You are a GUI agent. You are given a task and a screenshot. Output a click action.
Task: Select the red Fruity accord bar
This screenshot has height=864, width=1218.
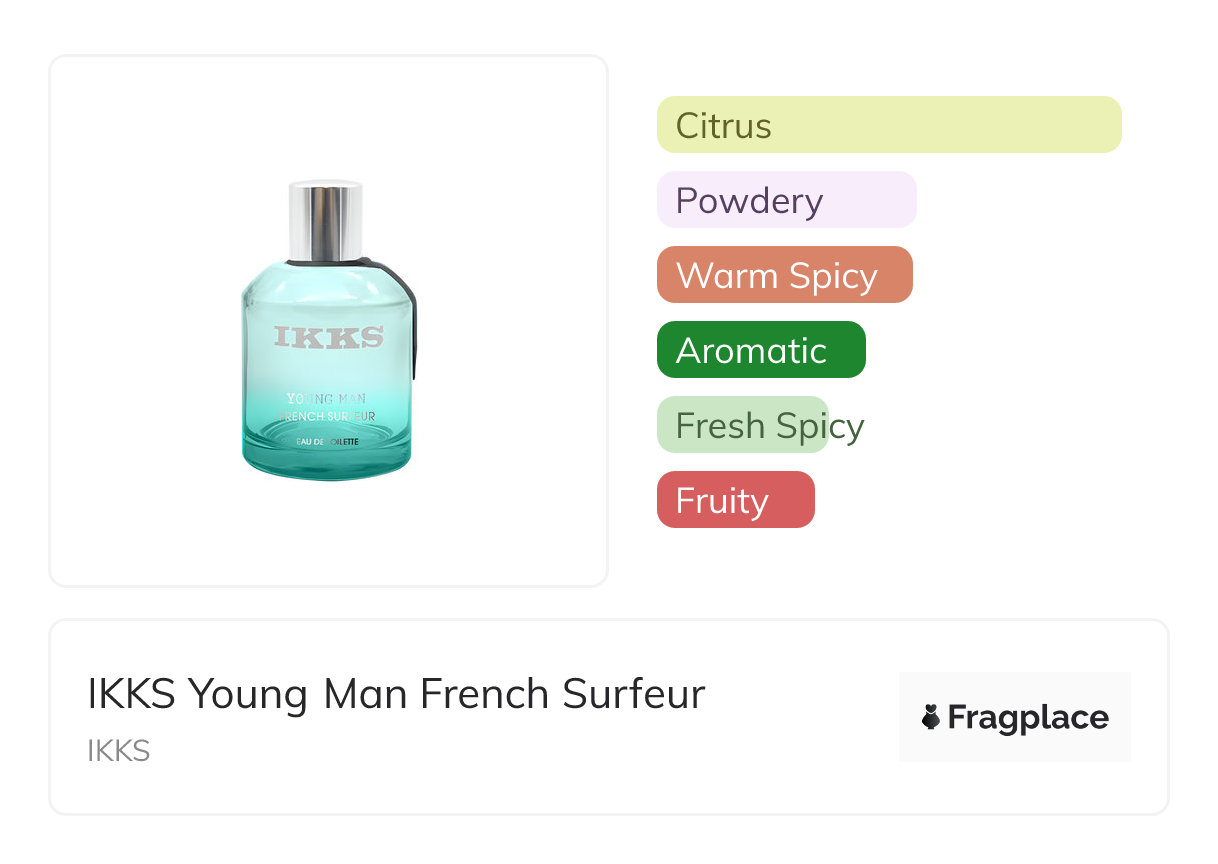coord(735,501)
